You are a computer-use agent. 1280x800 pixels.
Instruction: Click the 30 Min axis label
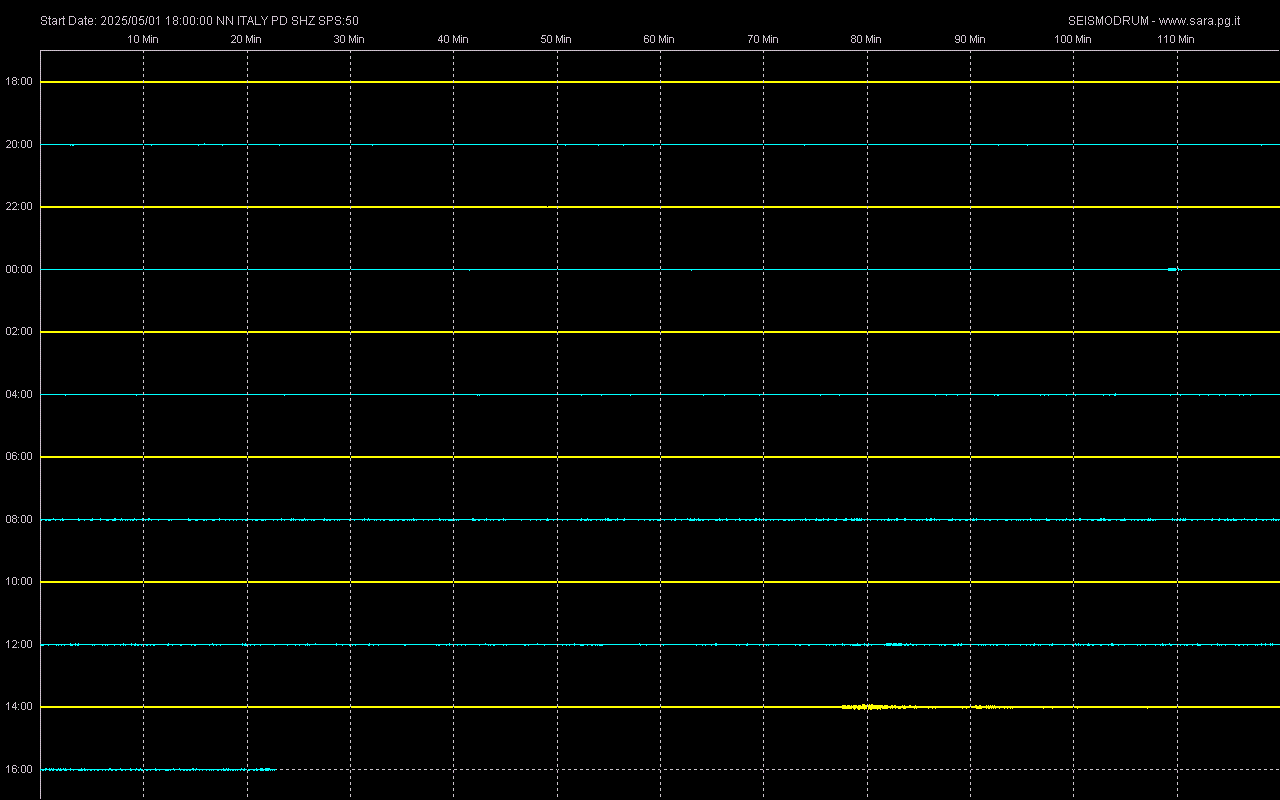coord(349,39)
